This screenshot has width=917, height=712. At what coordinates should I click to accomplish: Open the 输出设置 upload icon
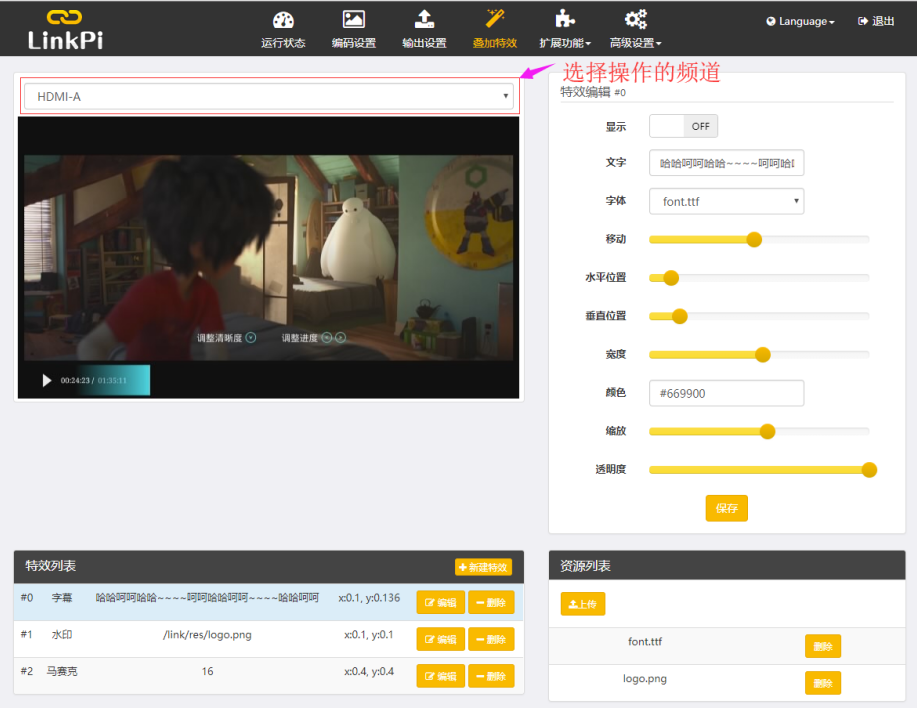coord(424,20)
